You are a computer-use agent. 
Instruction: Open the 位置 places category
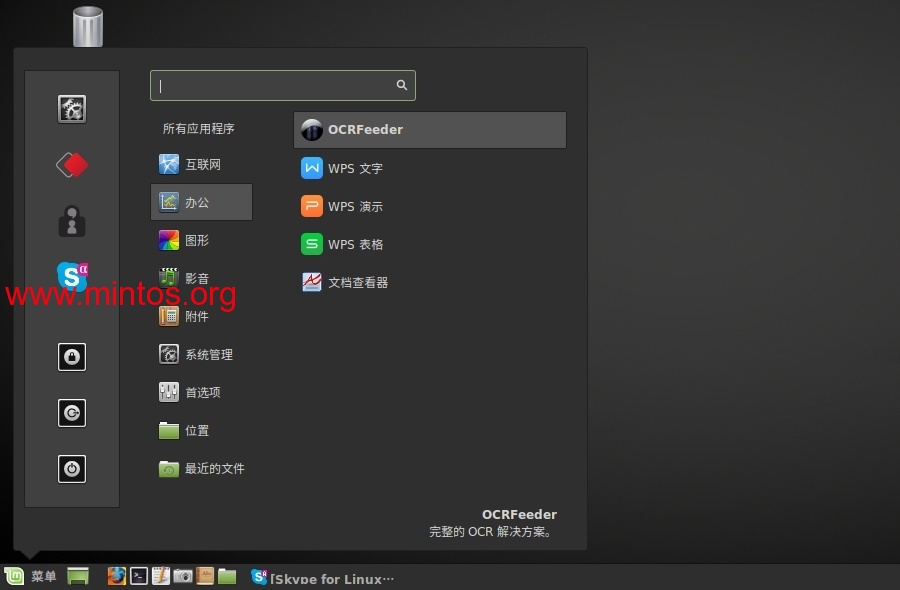click(201, 430)
